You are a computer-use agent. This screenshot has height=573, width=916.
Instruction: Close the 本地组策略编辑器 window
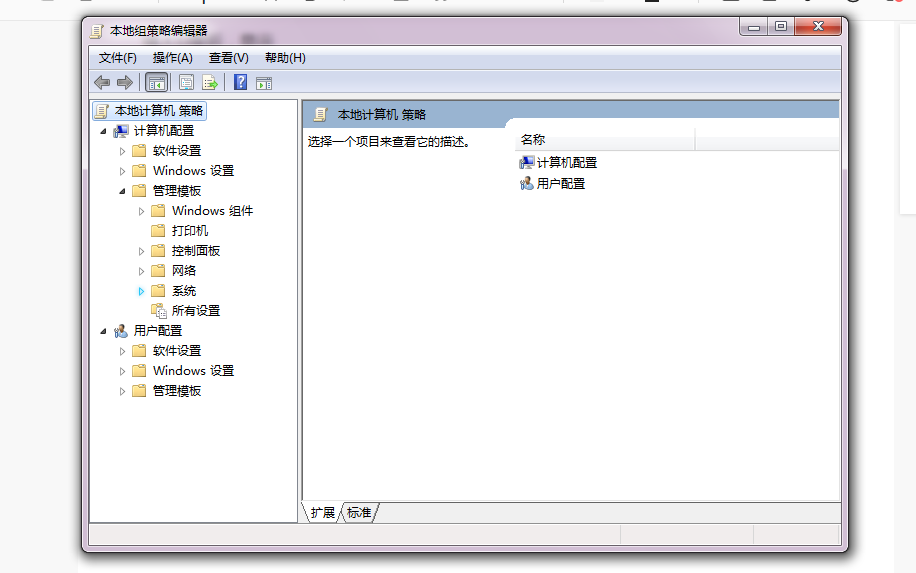[x=818, y=27]
